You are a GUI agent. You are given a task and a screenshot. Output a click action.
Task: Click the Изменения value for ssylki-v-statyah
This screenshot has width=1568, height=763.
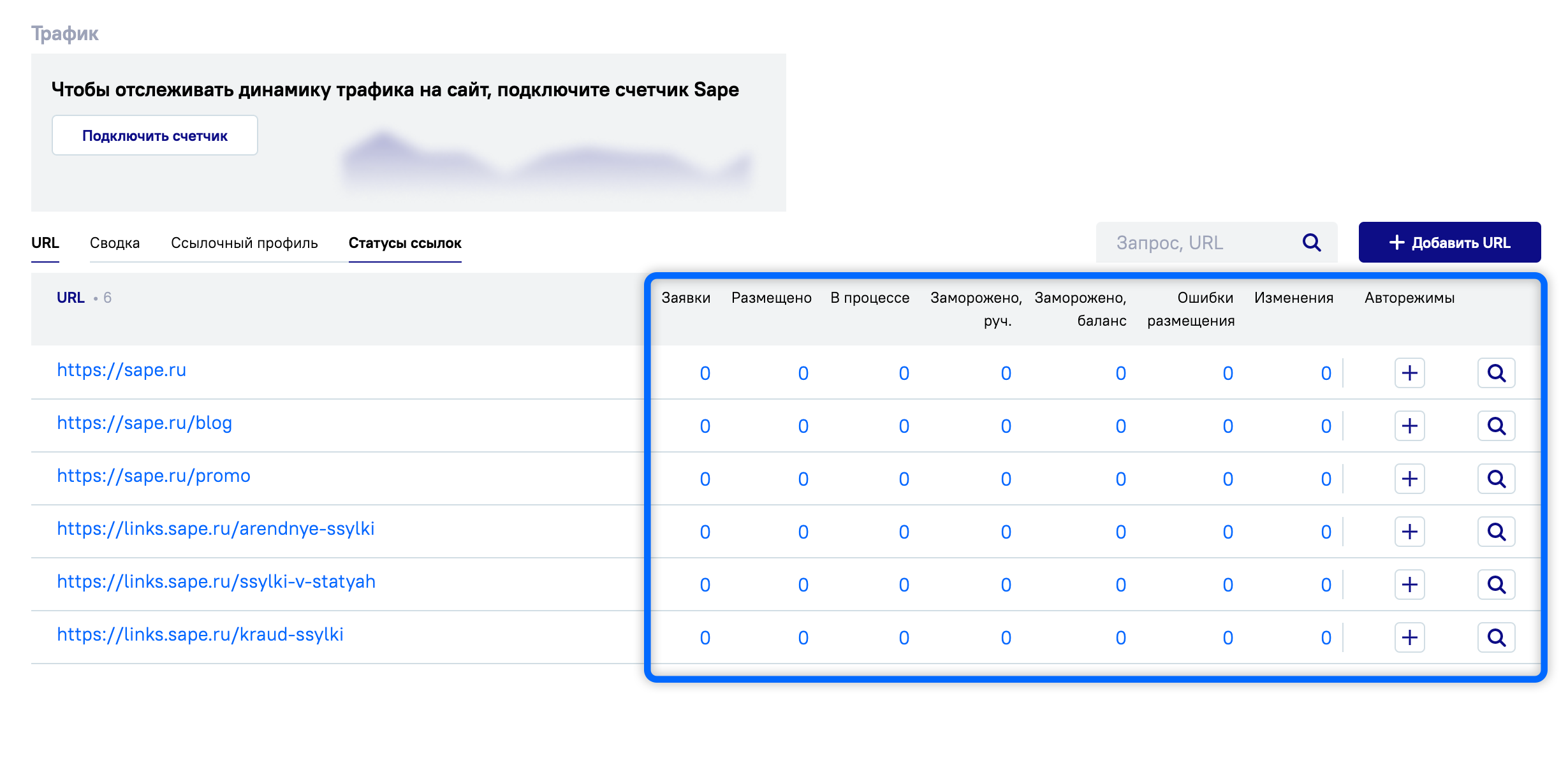pos(1326,585)
